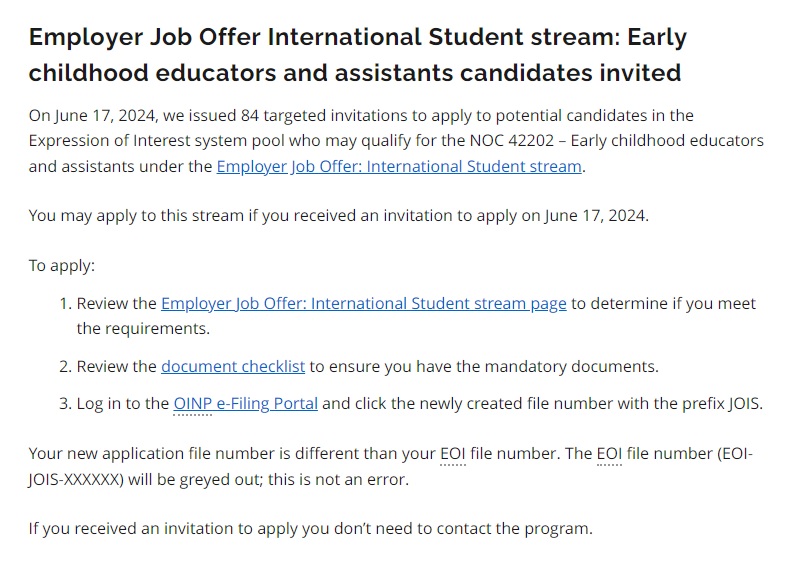Click the number 84 in targeted invitations sentence

[250, 116]
